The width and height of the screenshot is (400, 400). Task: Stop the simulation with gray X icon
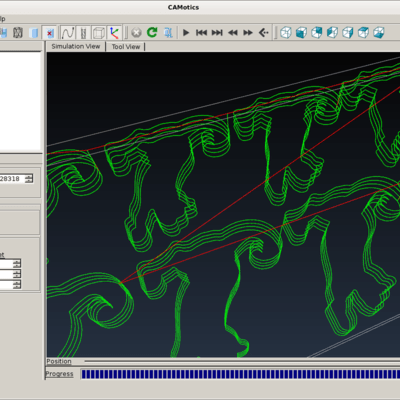coord(136,33)
